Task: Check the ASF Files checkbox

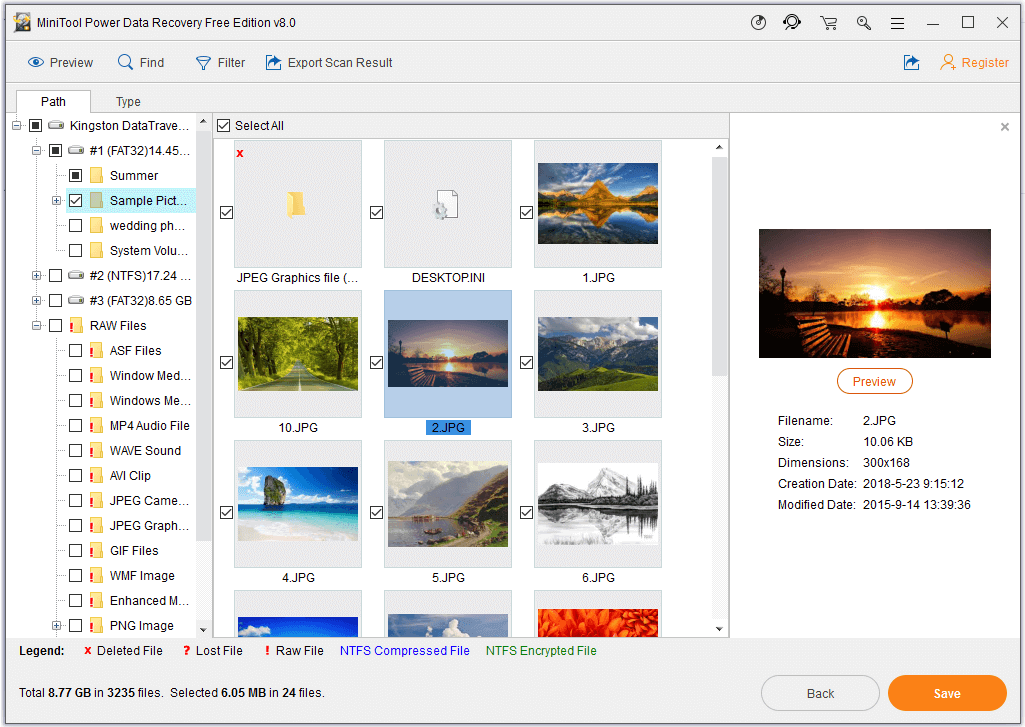Action: pos(75,351)
